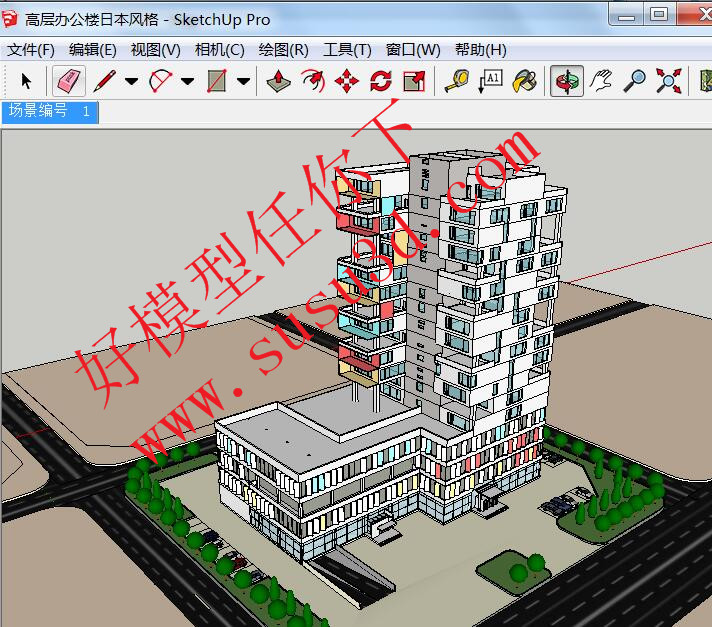The image size is (712, 627).
Task: Pick the Pencil line tool
Action: click(105, 81)
